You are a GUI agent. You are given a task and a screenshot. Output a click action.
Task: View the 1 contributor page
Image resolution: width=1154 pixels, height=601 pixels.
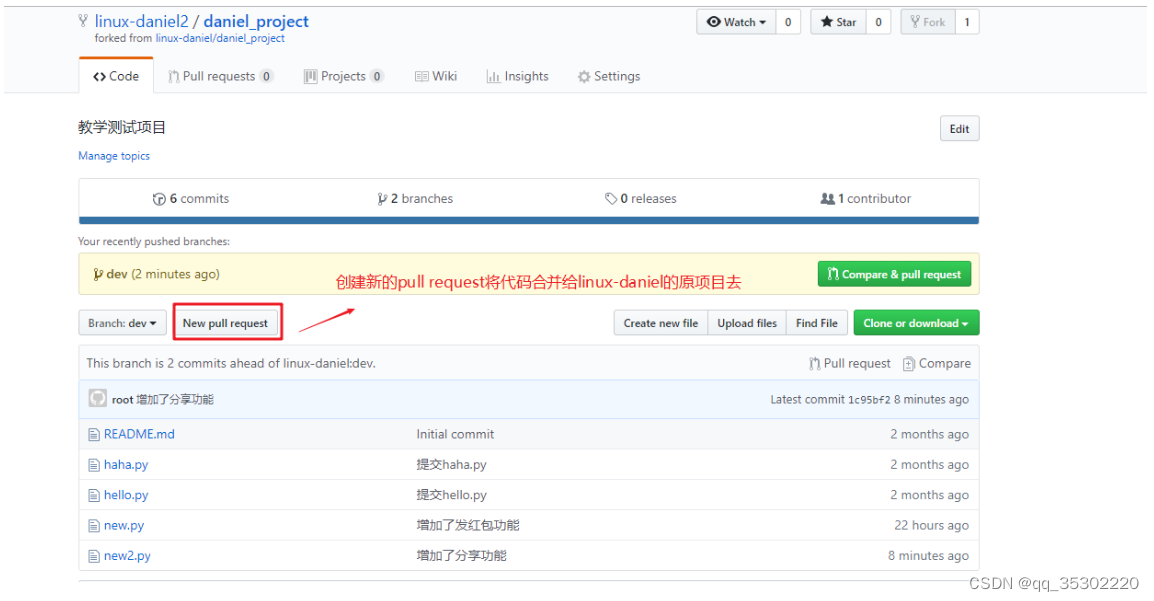(866, 199)
